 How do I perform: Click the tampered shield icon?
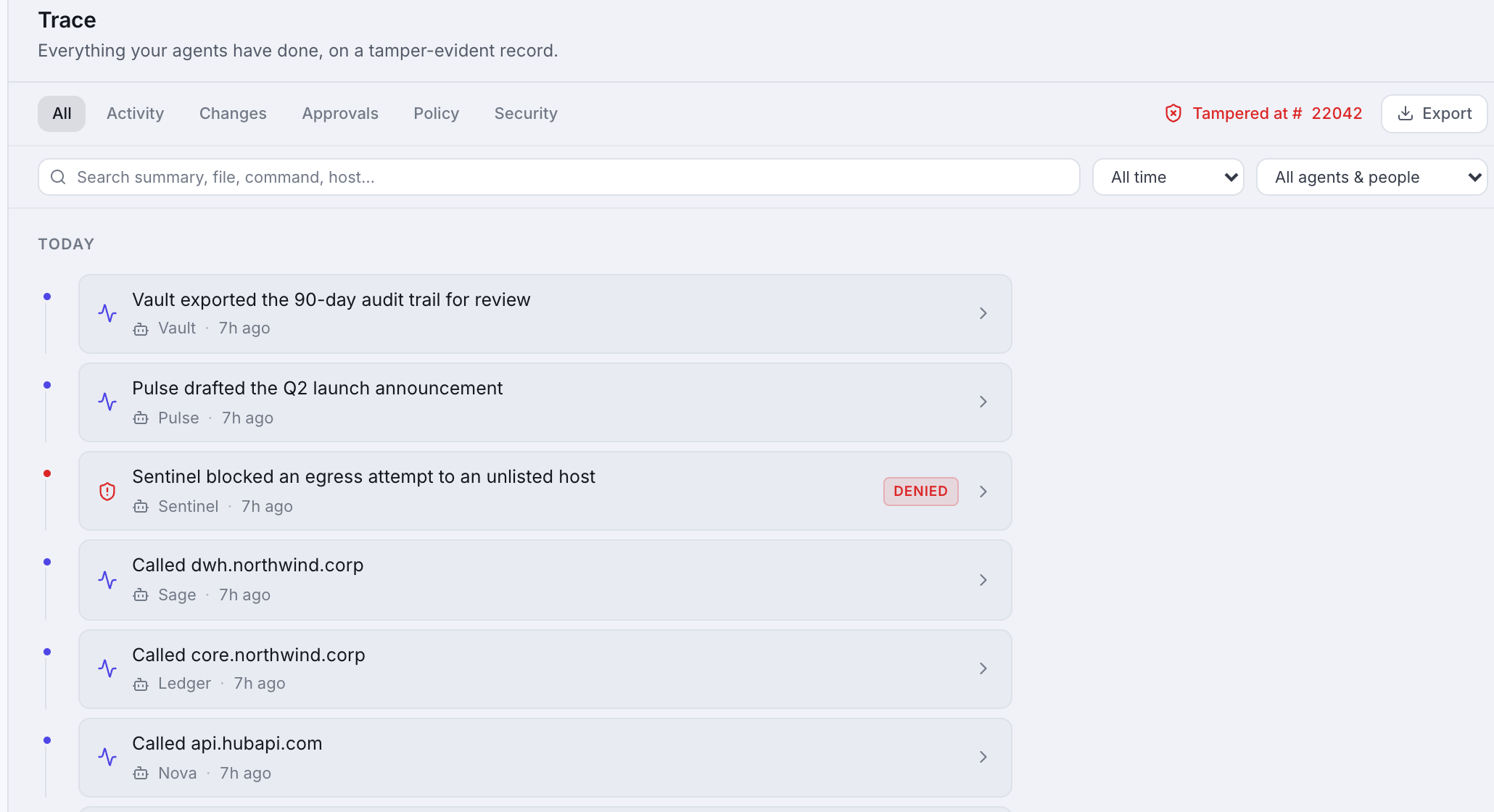1173,113
